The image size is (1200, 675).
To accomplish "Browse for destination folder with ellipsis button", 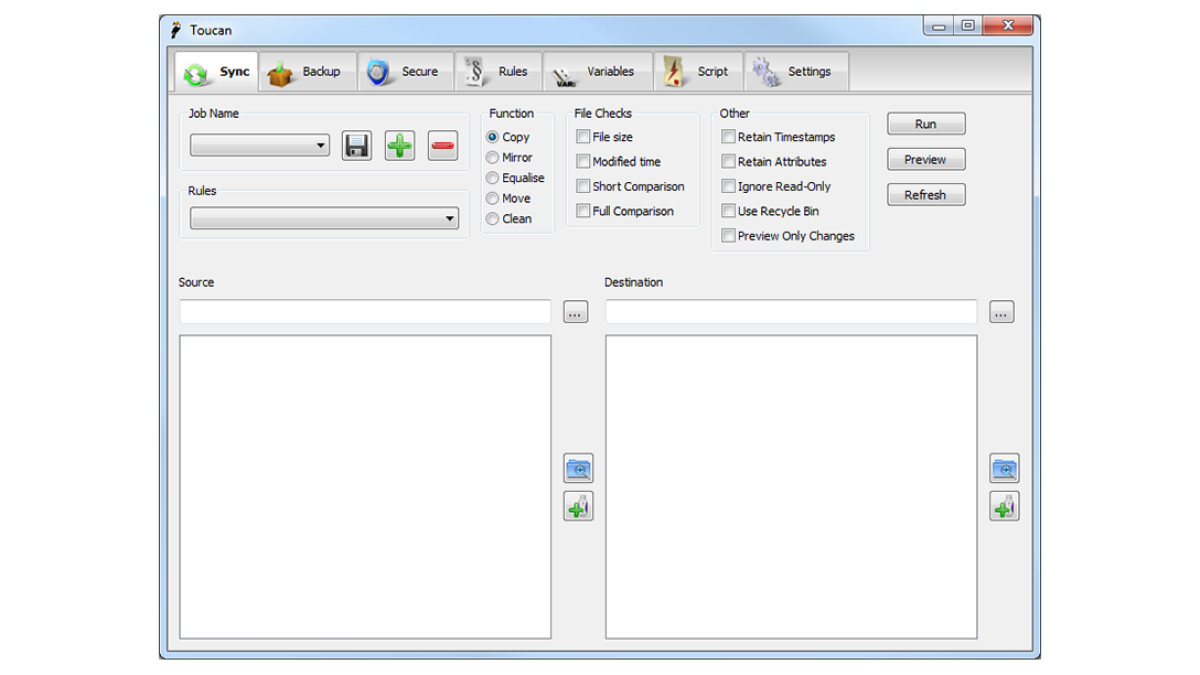I will point(1001,312).
